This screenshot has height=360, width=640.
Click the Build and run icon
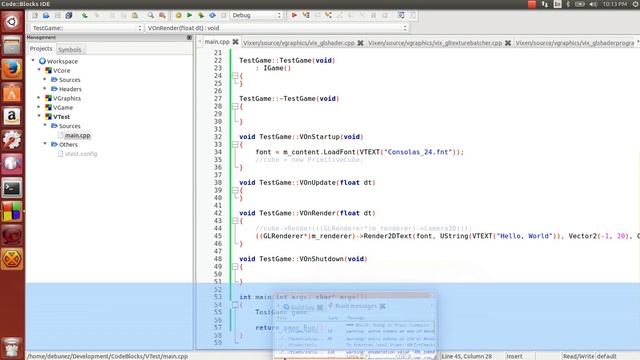[x=201, y=15]
